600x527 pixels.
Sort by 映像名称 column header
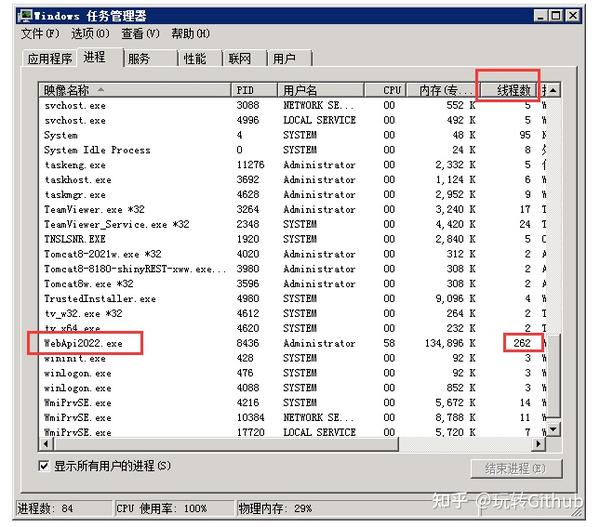tap(135, 90)
